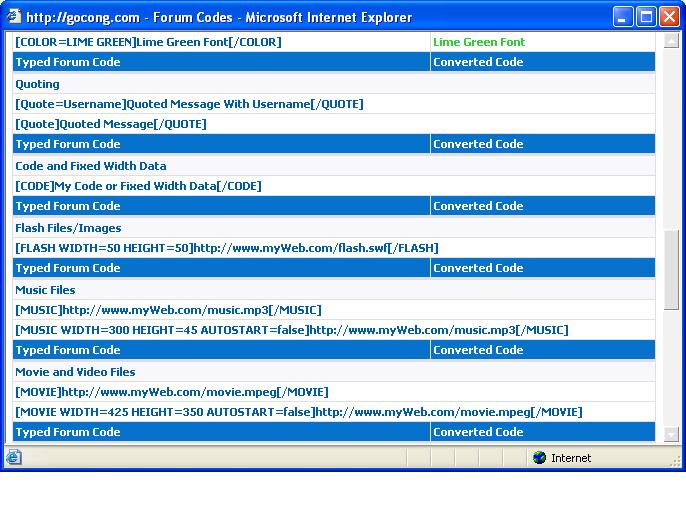This screenshot has height=512, width=686.
Task: Click the FLASH WIDTH=50 code example
Action: (x=226, y=248)
